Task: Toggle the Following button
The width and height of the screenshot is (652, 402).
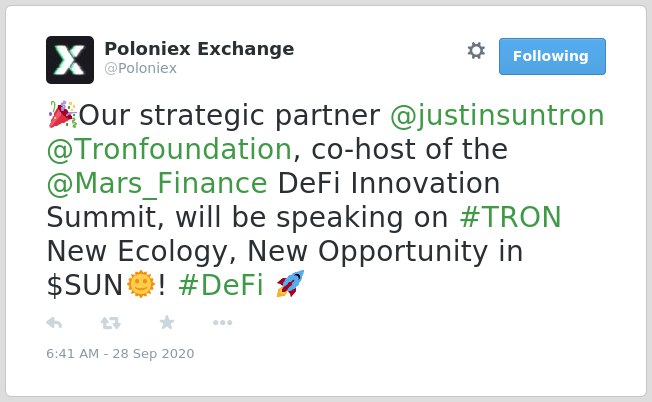Action: tap(552, 57)
